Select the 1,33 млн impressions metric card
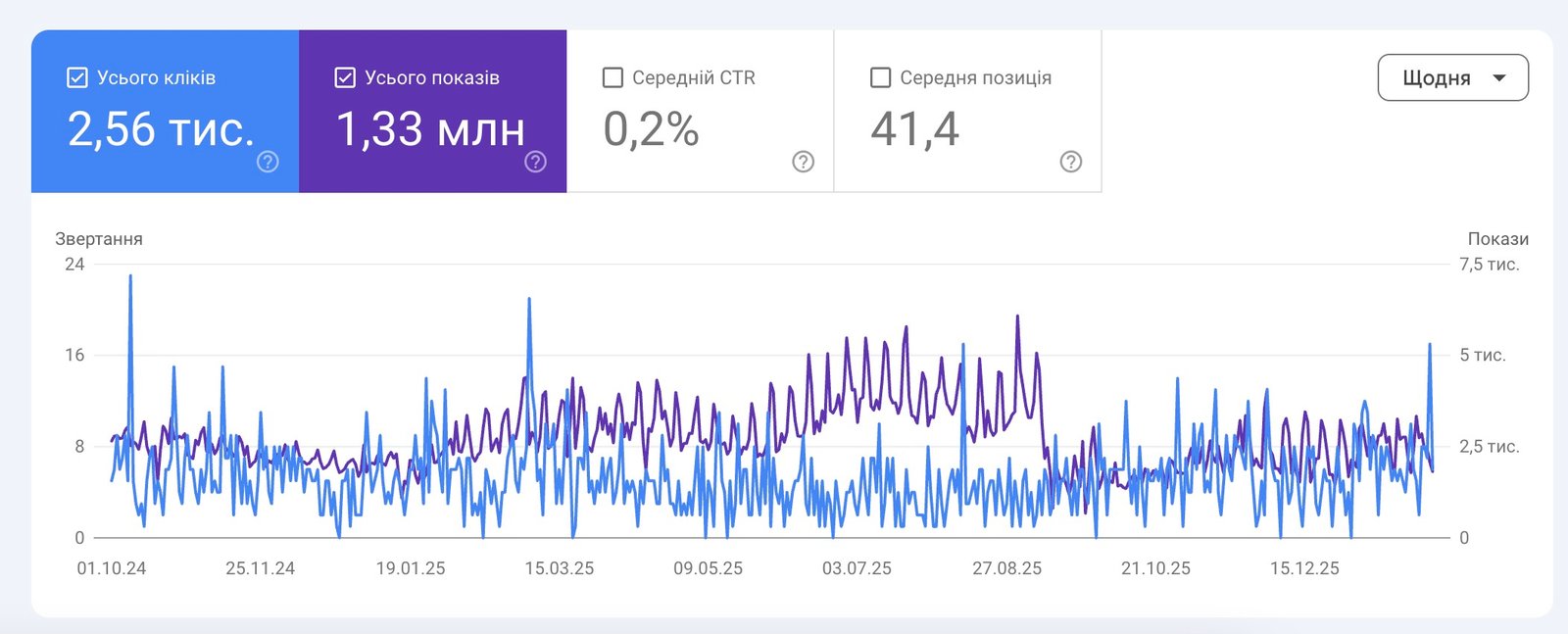 point(432,111)
